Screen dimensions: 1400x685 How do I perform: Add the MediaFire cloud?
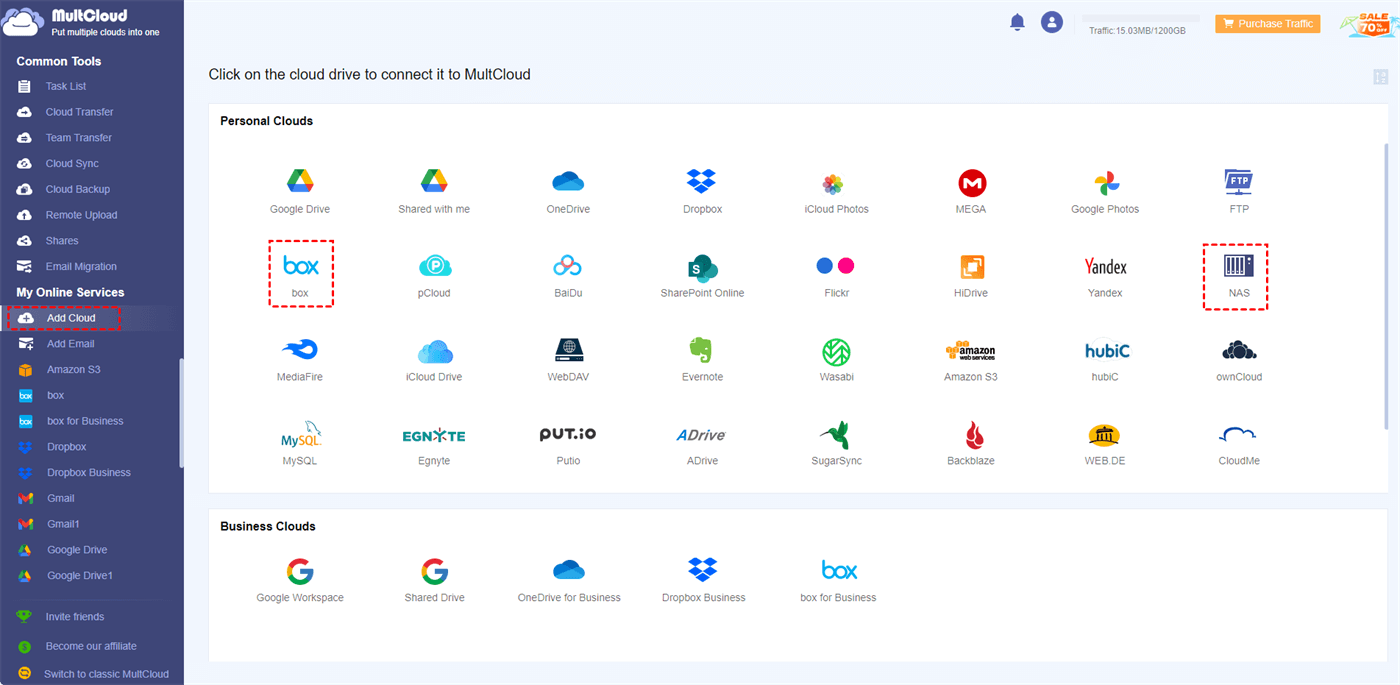coord(300,350)
